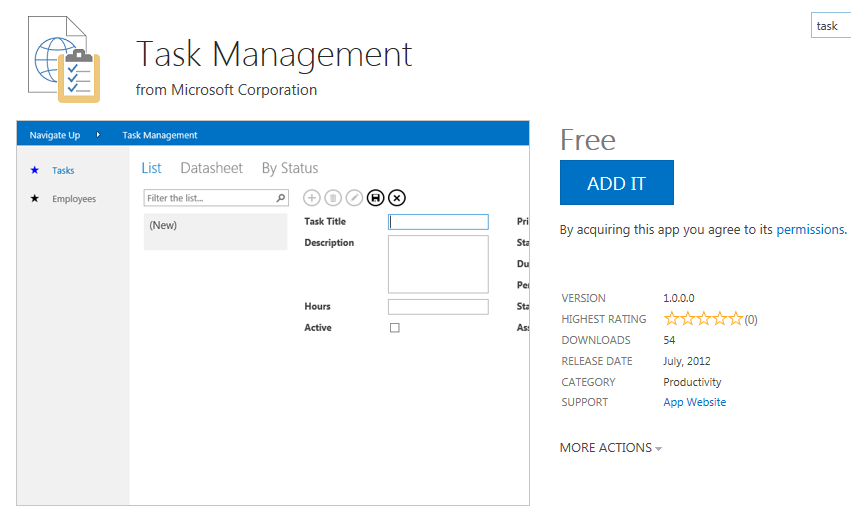Click the Free price label
Image resolution: width=851 pixels, height=514 pixels.
(588, 140)
